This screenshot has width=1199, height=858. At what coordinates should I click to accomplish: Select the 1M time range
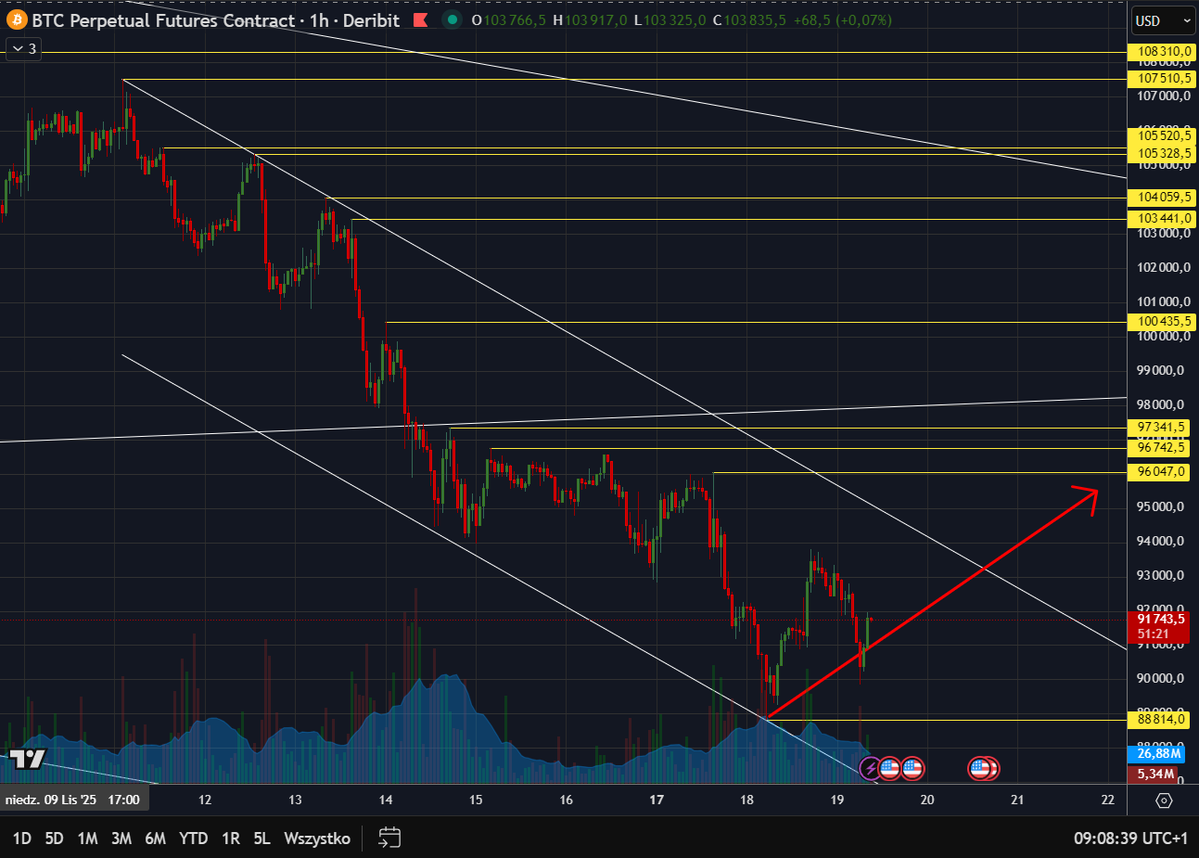(x=88, y=838)
